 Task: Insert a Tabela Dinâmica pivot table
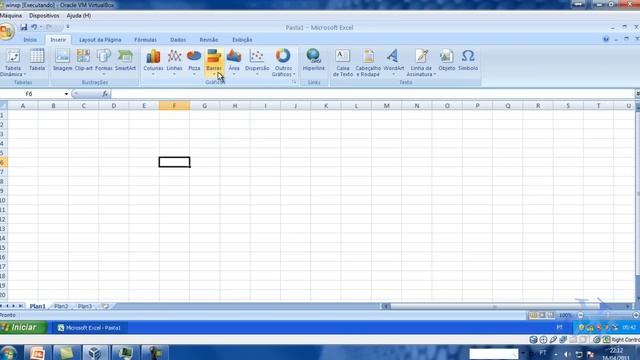[13, 62]
